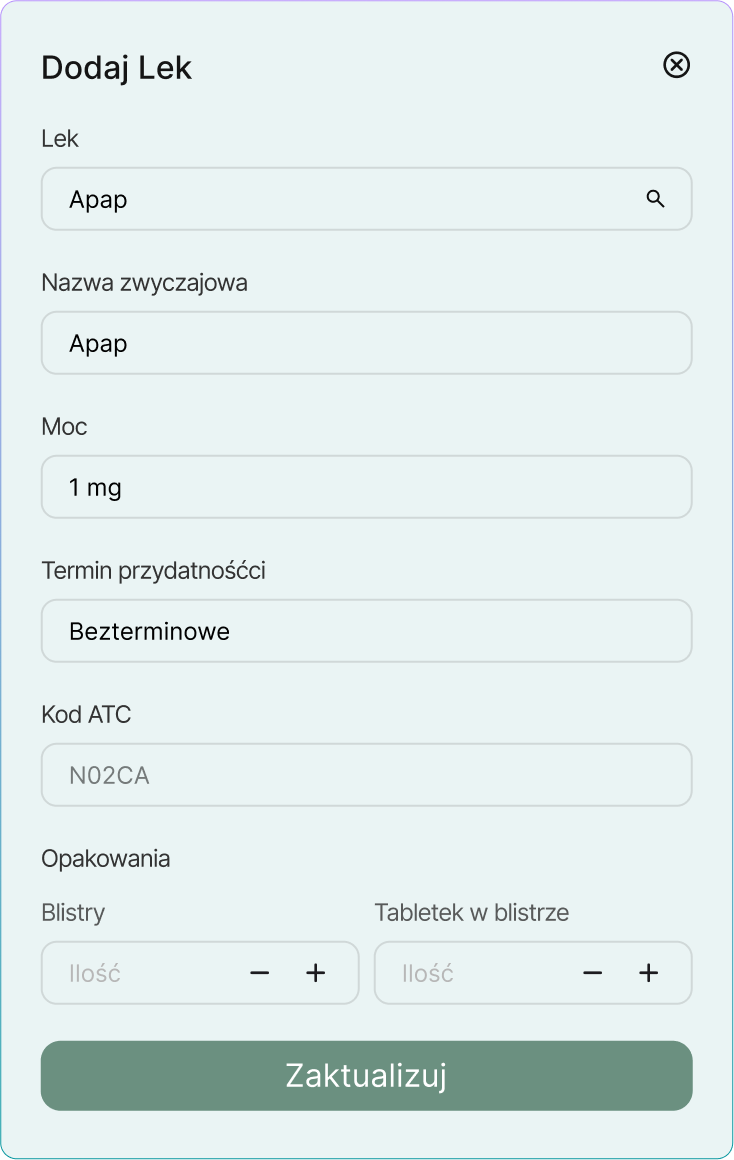Close the Dodaj Lek dialog
Screen dimensions: 734x1160
pos(677,65)
